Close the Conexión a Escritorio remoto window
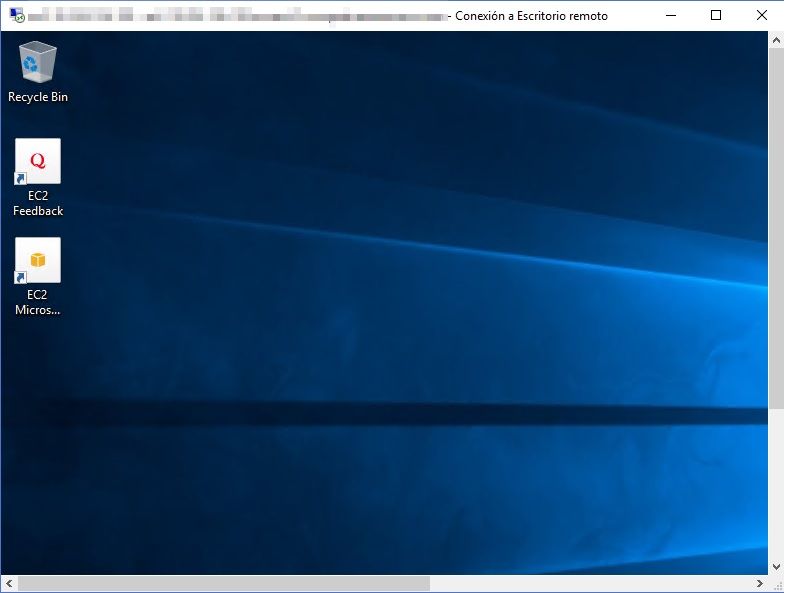This screenshot has width=786, height=593. [x=761, y=16]
